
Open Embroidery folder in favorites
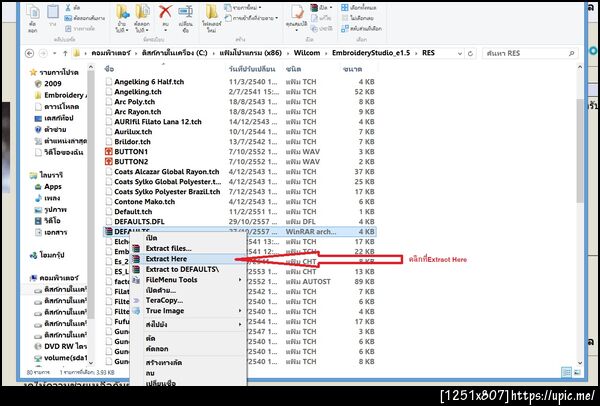pos(60,95)
